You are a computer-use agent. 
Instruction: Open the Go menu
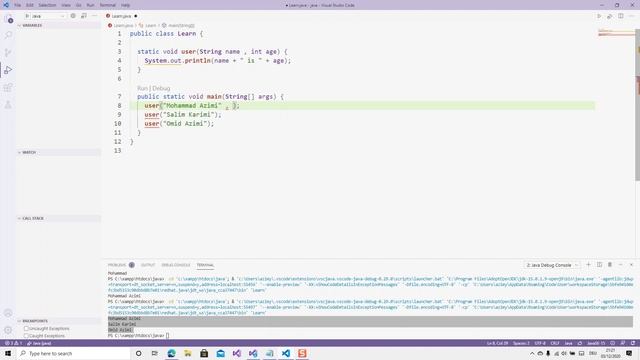(79, 5)
